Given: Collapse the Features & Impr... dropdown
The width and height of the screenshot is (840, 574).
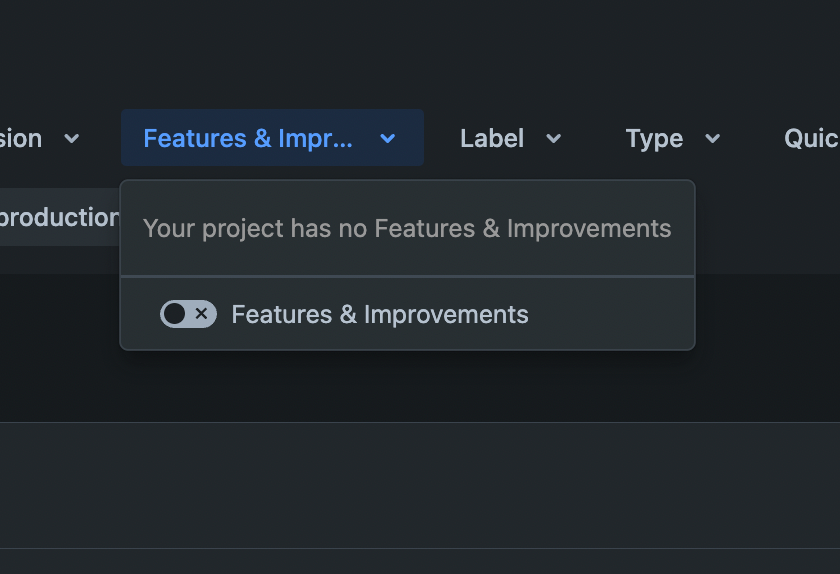Looking at the screenshot, I should tap(272, 138).
